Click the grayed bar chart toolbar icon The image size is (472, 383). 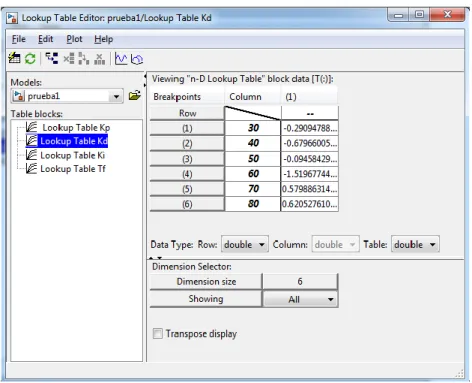[x=99, y=59]
